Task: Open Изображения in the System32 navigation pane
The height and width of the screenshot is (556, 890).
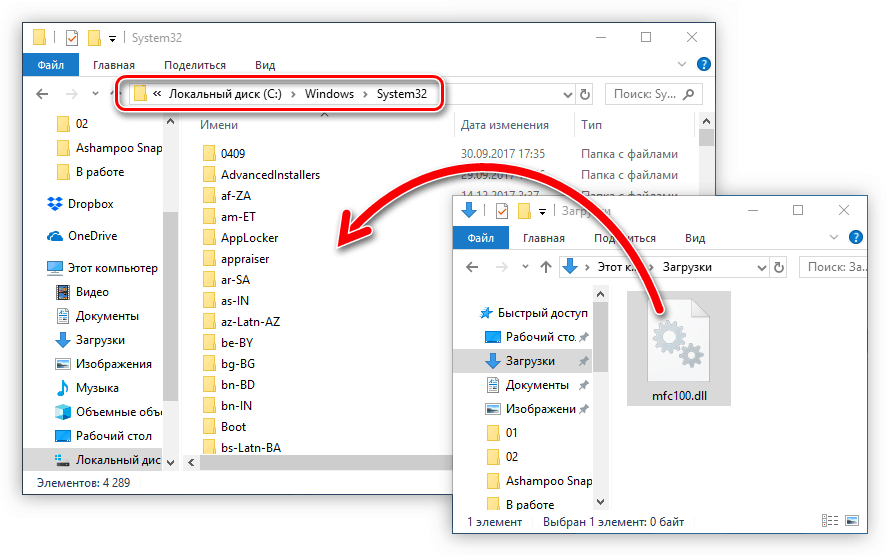Action: tap(103, 364)
